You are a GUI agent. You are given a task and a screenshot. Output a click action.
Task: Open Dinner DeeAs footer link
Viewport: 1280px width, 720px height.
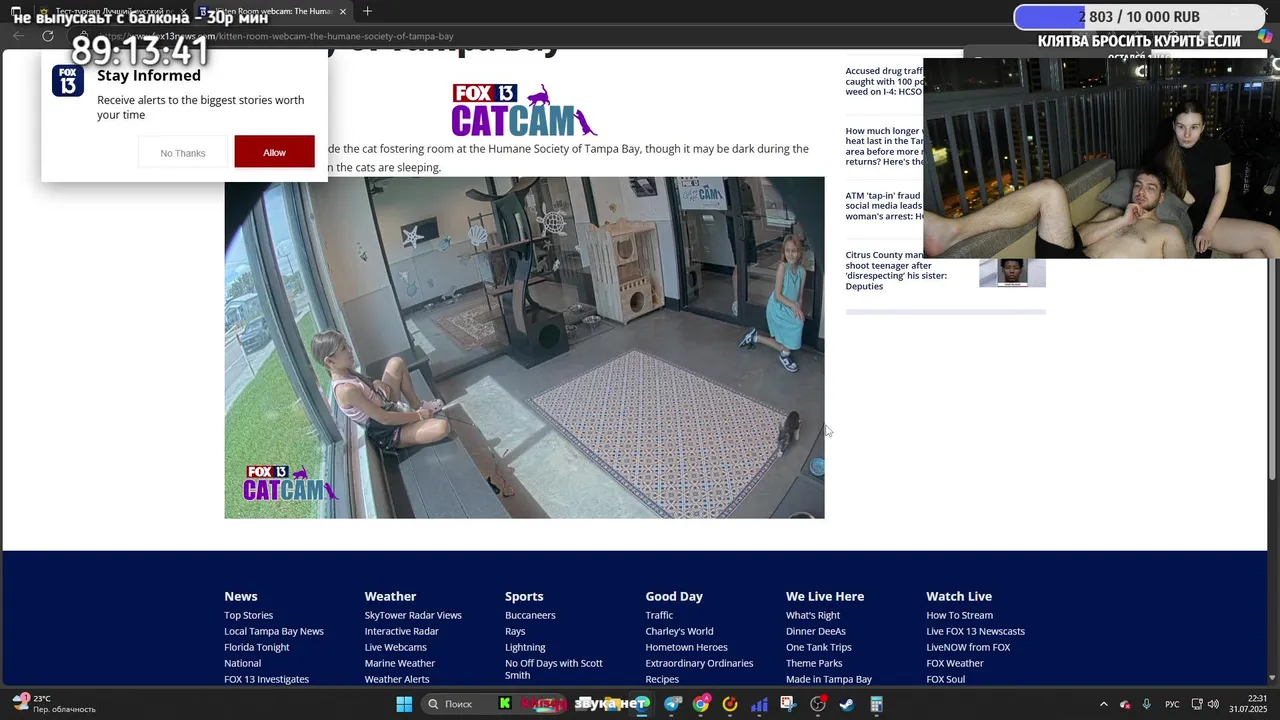pyautogui.click(x=816, y=631)
